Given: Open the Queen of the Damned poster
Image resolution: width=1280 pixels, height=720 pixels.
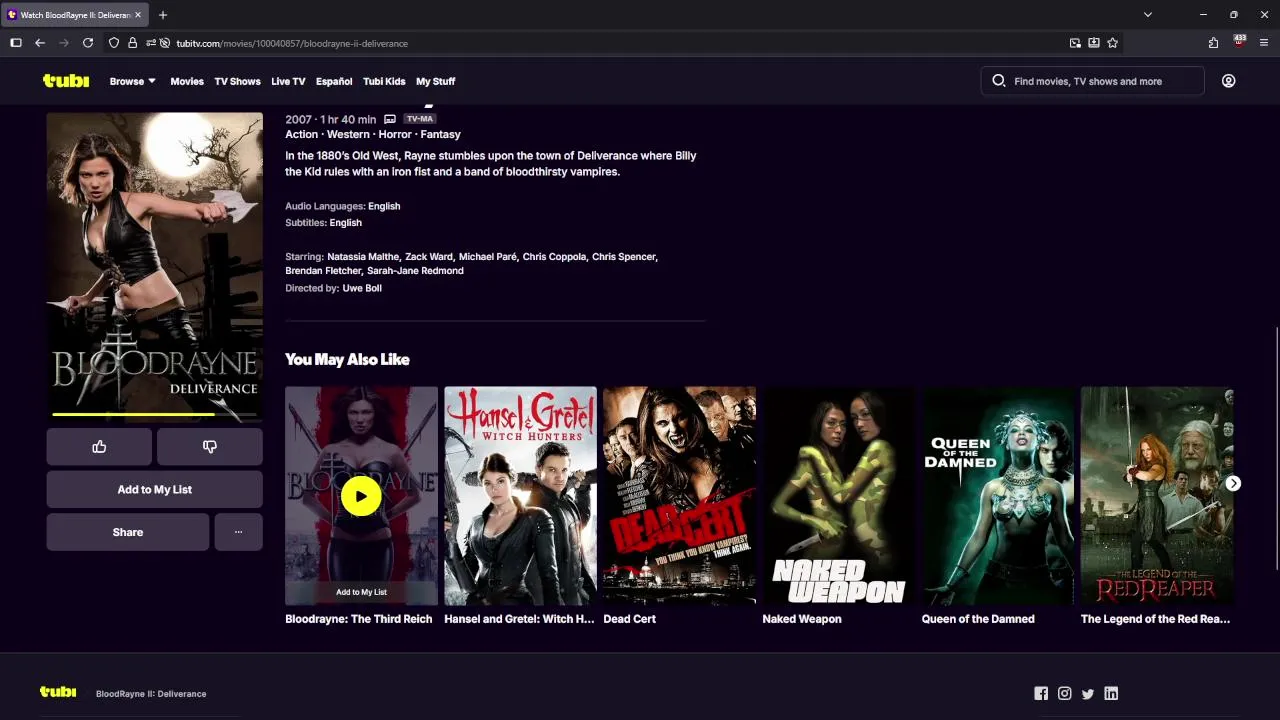Looking at the screenshot, I should 997,496.
